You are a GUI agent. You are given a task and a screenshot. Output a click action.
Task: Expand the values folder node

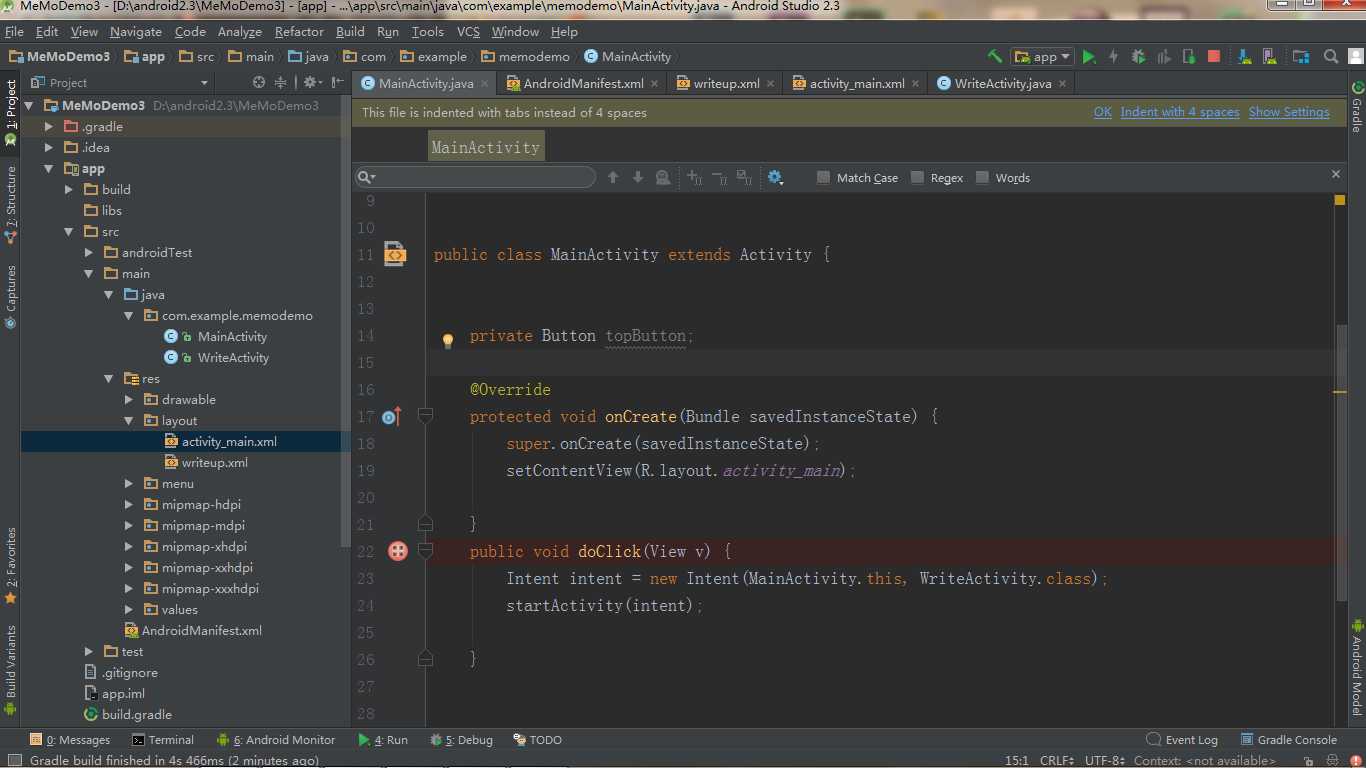click(129, 609)
